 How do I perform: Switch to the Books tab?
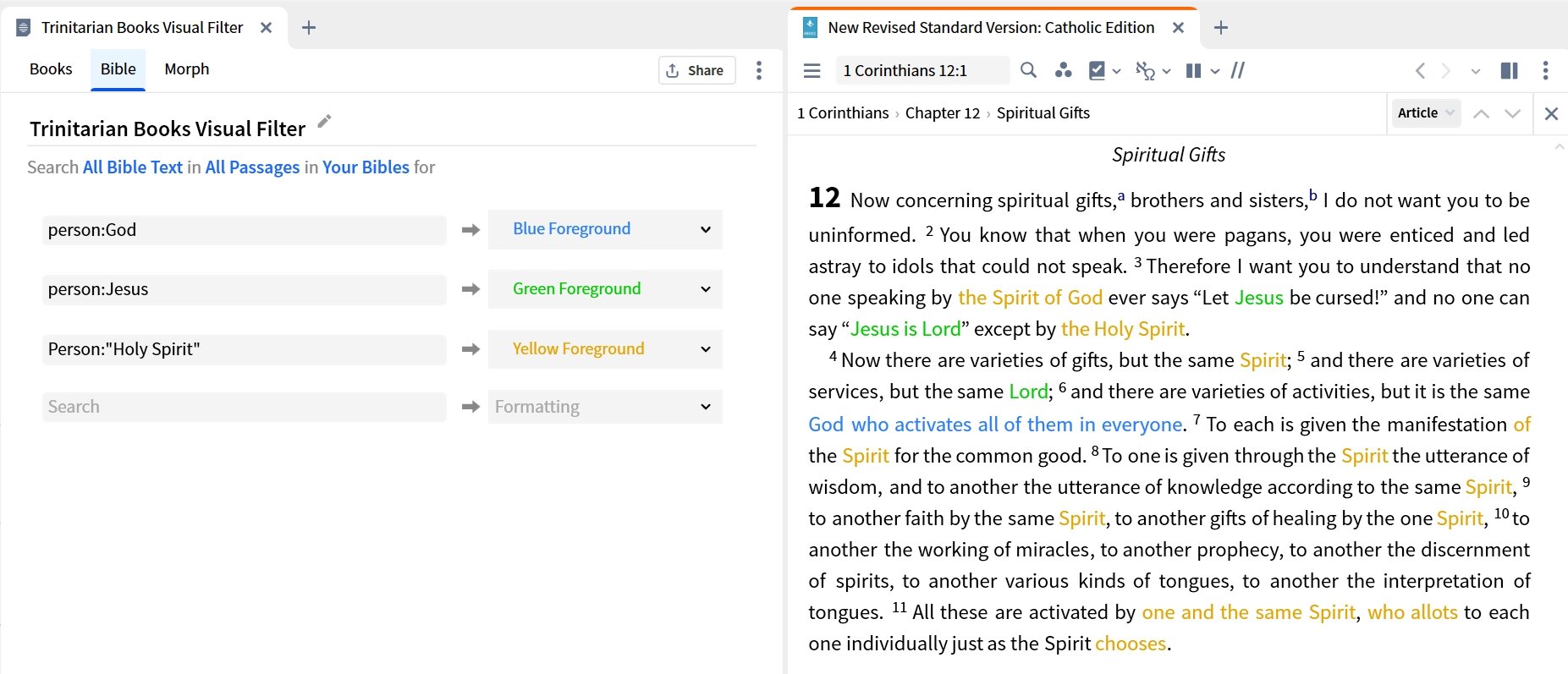coord(51,69)
